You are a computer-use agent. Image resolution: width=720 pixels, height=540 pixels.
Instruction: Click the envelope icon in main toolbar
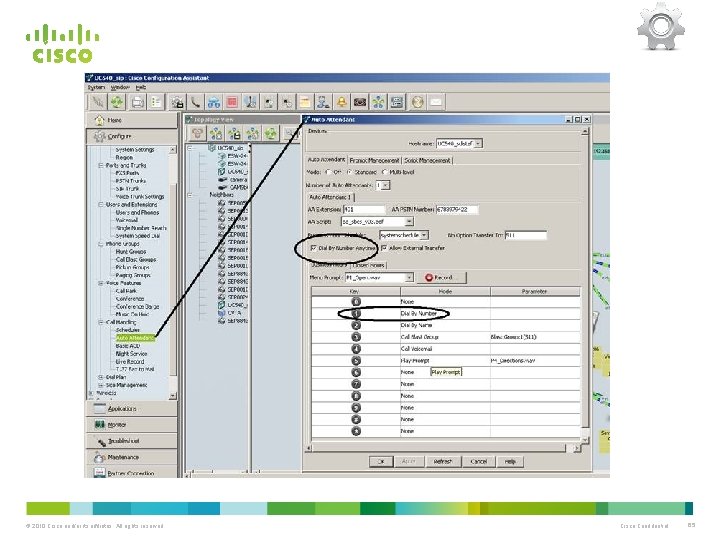[436, 102]
